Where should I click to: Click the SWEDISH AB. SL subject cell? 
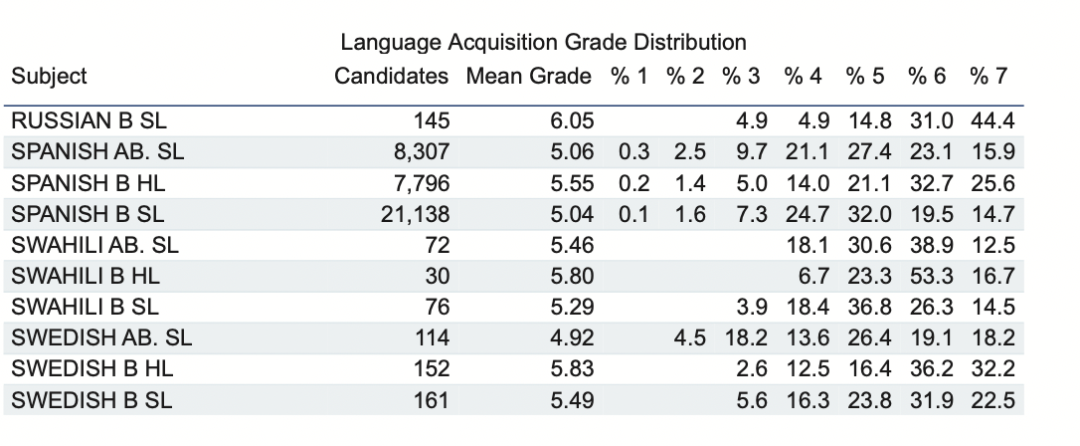pyautogui.click(x=102, y=338)
